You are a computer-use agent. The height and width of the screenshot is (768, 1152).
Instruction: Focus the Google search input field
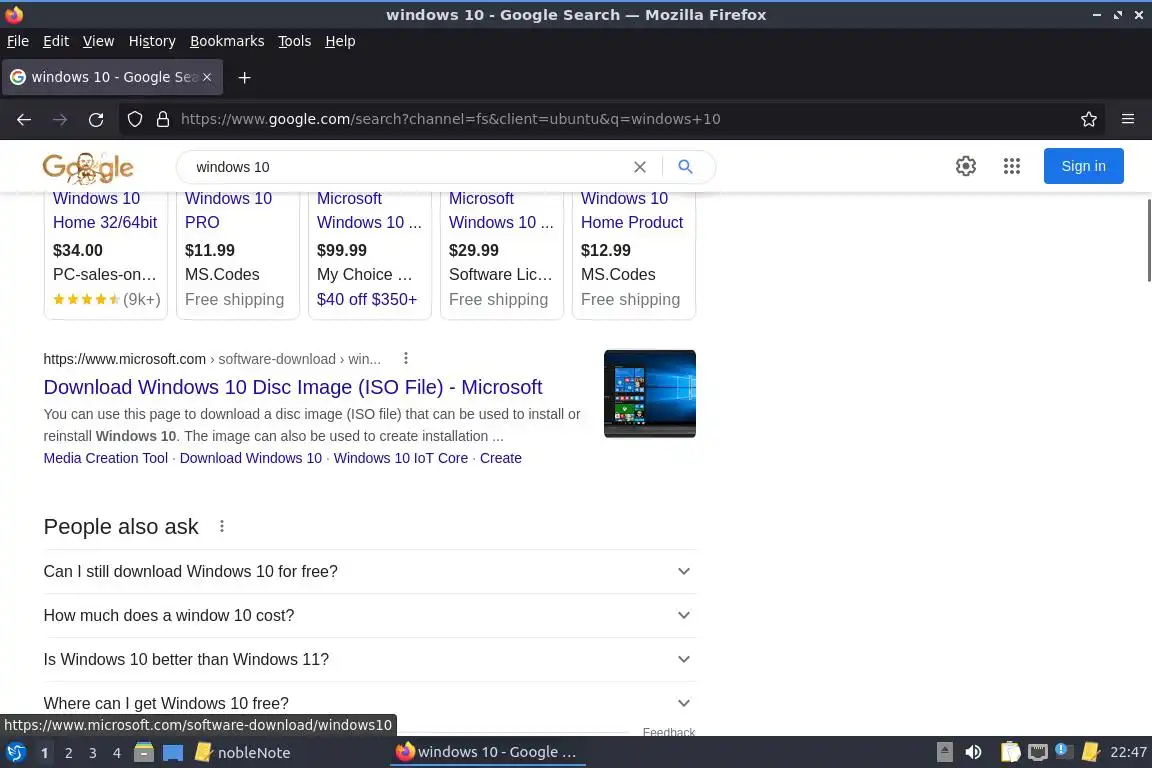(x=408, y=167)
